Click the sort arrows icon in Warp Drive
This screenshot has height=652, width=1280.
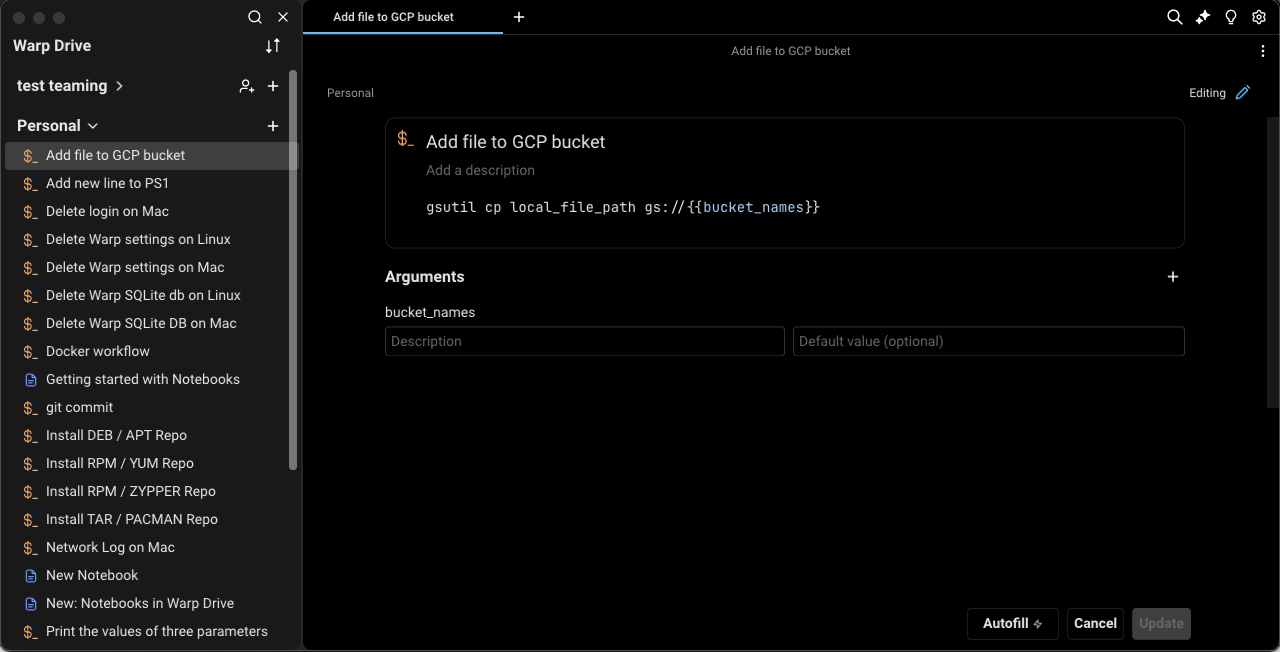[272, 46]
